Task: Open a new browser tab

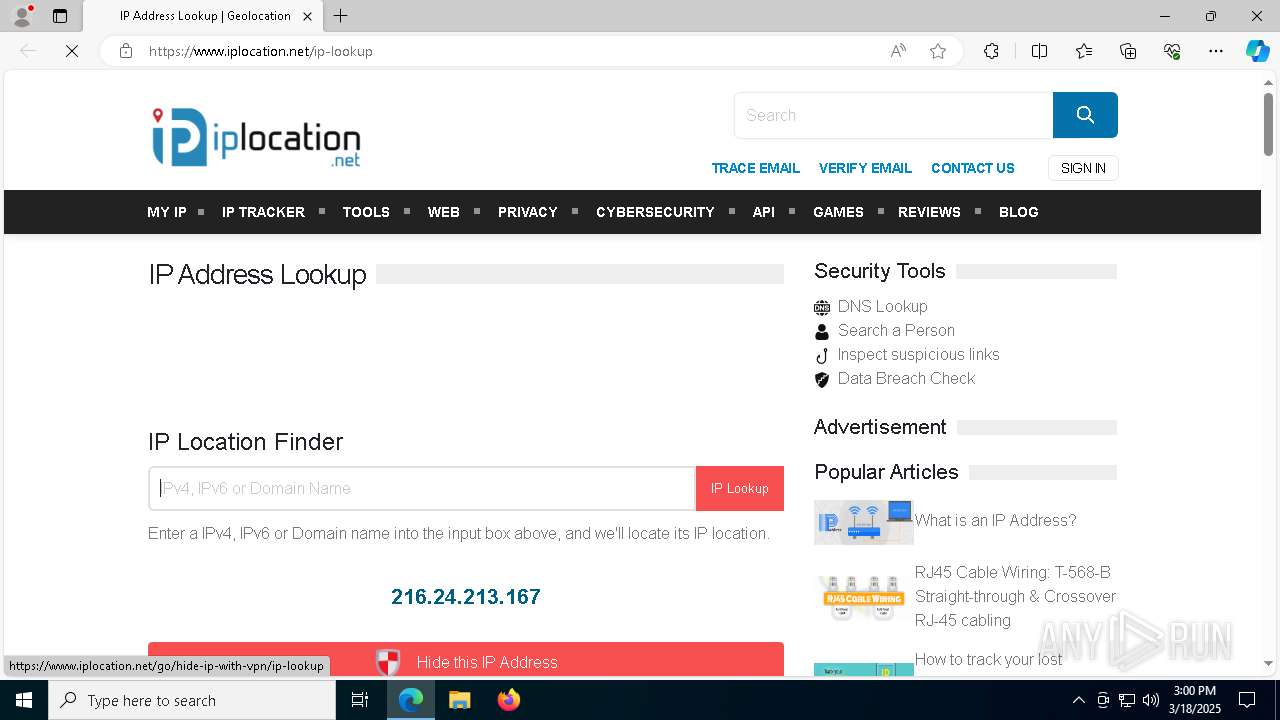Action: point(340,16)
